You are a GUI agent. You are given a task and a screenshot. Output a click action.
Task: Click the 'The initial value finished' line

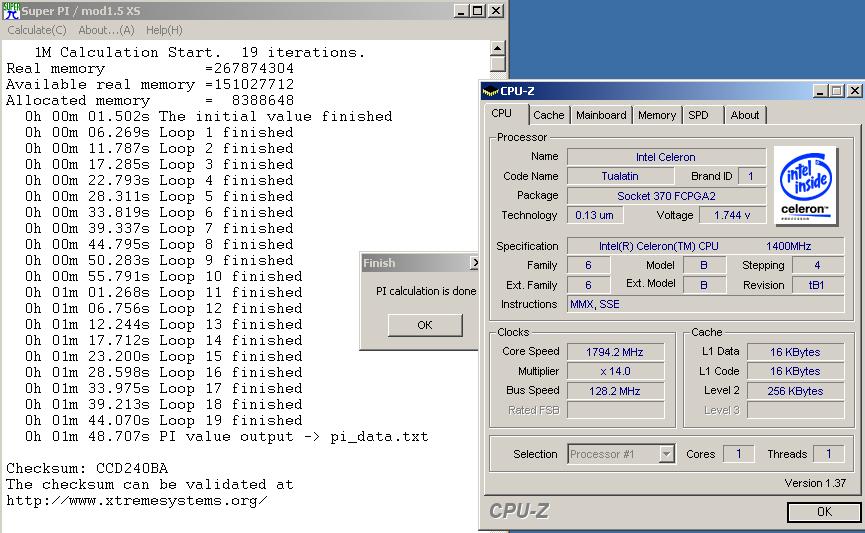coord(209,116)
